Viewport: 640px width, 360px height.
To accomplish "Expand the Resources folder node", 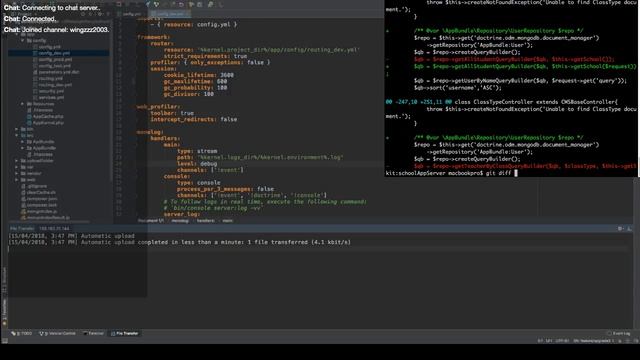I will point(23,104).
